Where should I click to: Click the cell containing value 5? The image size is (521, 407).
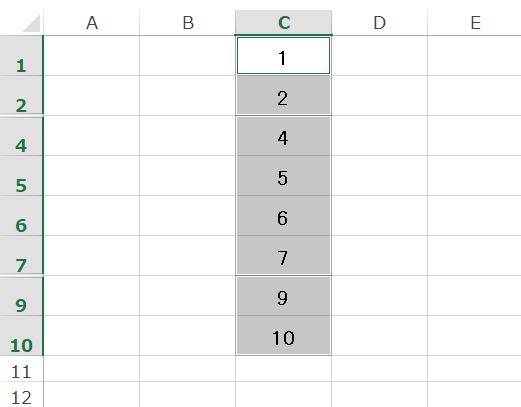pos(284,176)
